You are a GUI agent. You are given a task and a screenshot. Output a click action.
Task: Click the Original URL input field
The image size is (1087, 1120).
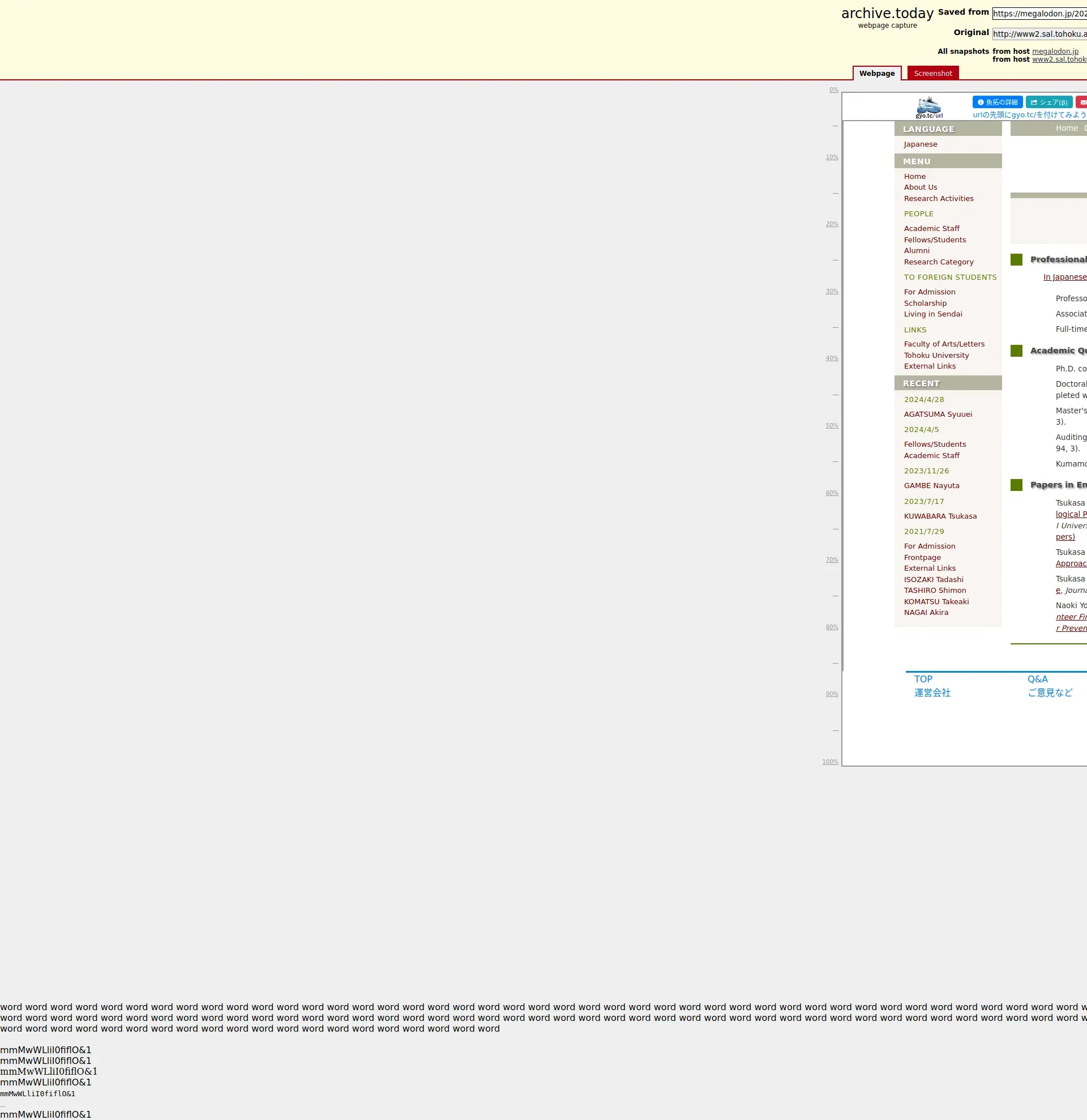[1039, 35]
